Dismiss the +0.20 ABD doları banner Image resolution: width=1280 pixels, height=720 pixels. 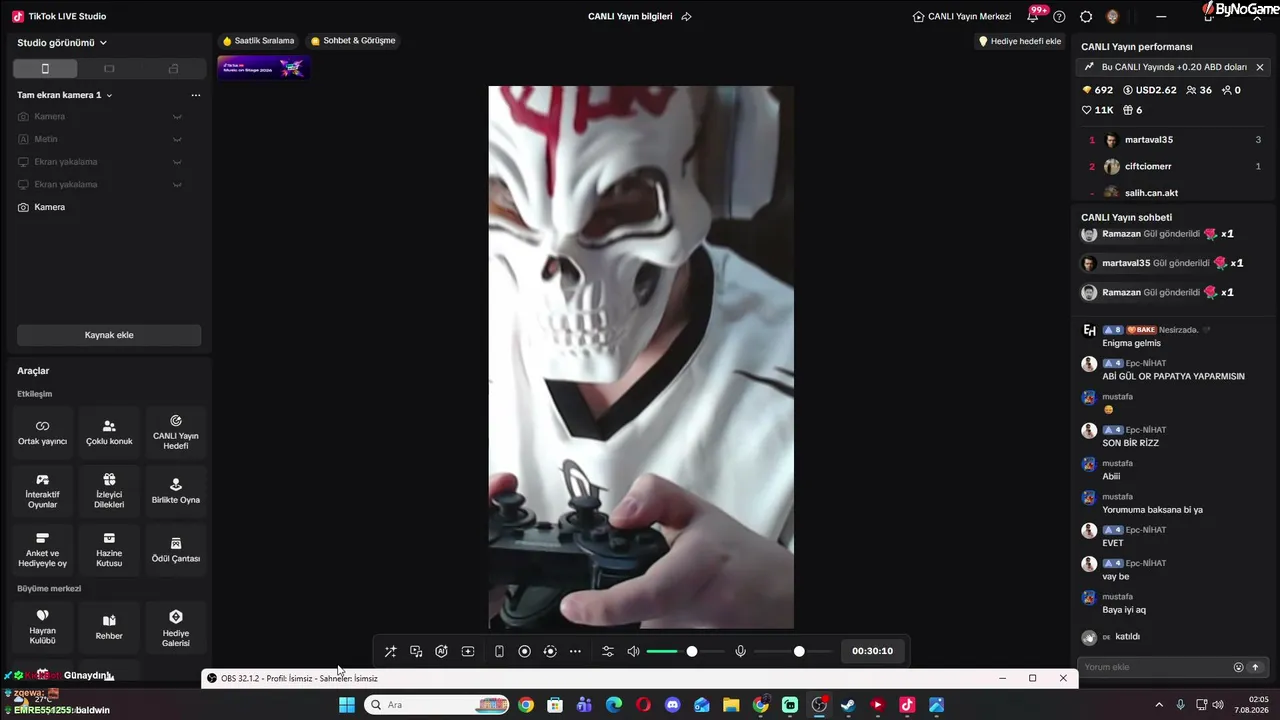[x=1260, y=67]
